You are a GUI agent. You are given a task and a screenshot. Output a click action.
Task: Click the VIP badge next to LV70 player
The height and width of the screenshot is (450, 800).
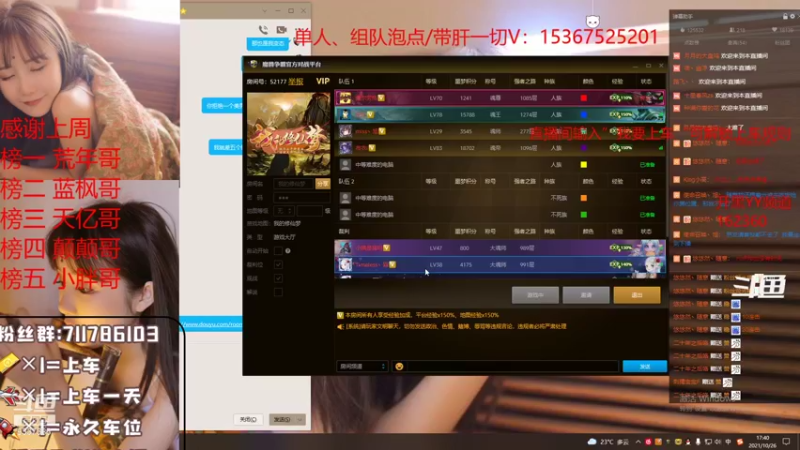pos(381,97)
